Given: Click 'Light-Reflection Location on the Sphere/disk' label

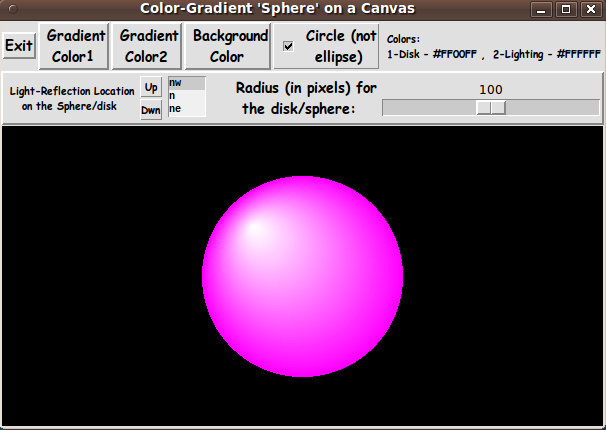Looking at the screenshot, I should click(71, 99).
